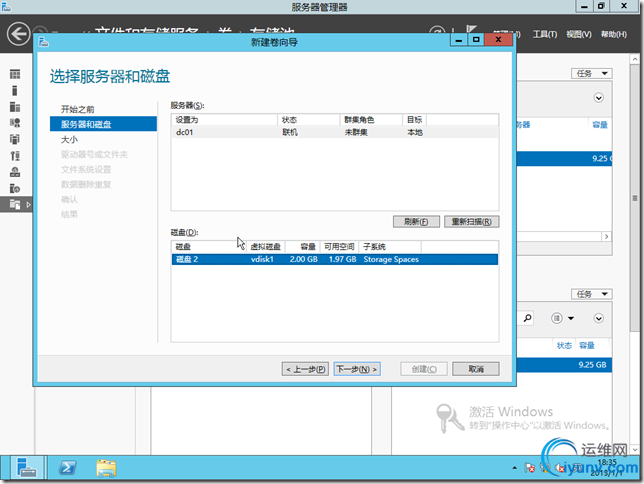Sort by the 虚拟磁盘 column header
Viewport: 644px width, 484px height.
point(265,247)
